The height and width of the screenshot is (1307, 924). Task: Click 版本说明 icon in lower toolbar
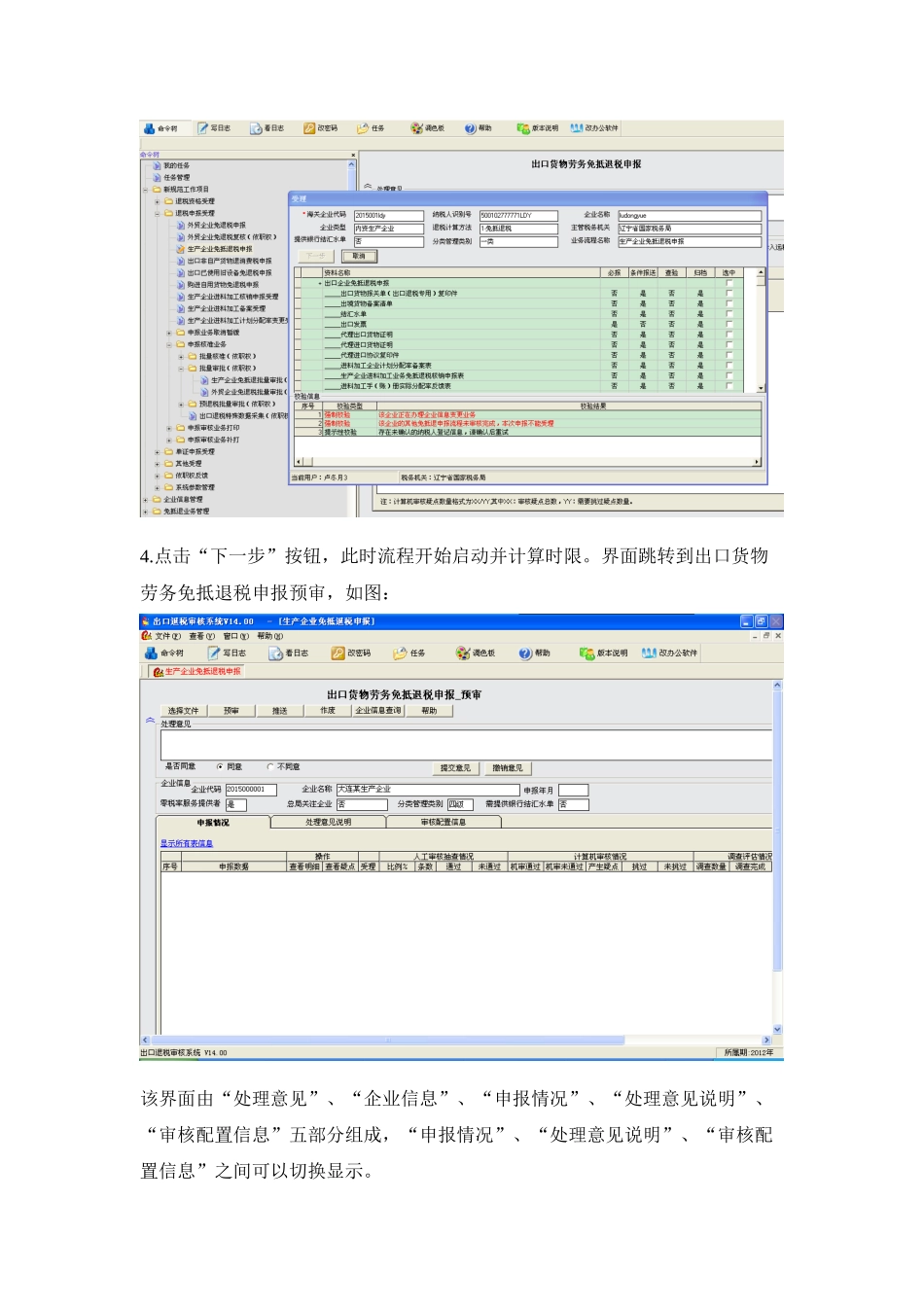586,653
